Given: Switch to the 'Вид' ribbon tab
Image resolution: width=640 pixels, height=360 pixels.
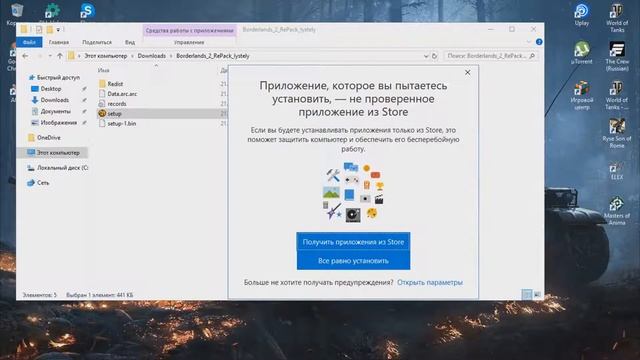Looking at the screenshot, I should pyautogui.click(x=130, y=42).
